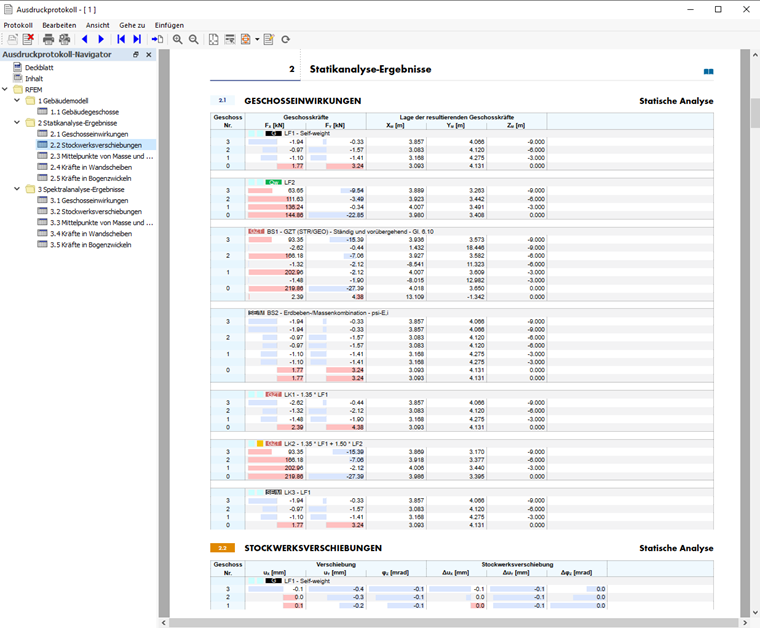Viewport: 760px width, 628px height.
Task: Select 2.3 Mittelpunkte von Masse tree item
Action: click(x=101, y=156)
